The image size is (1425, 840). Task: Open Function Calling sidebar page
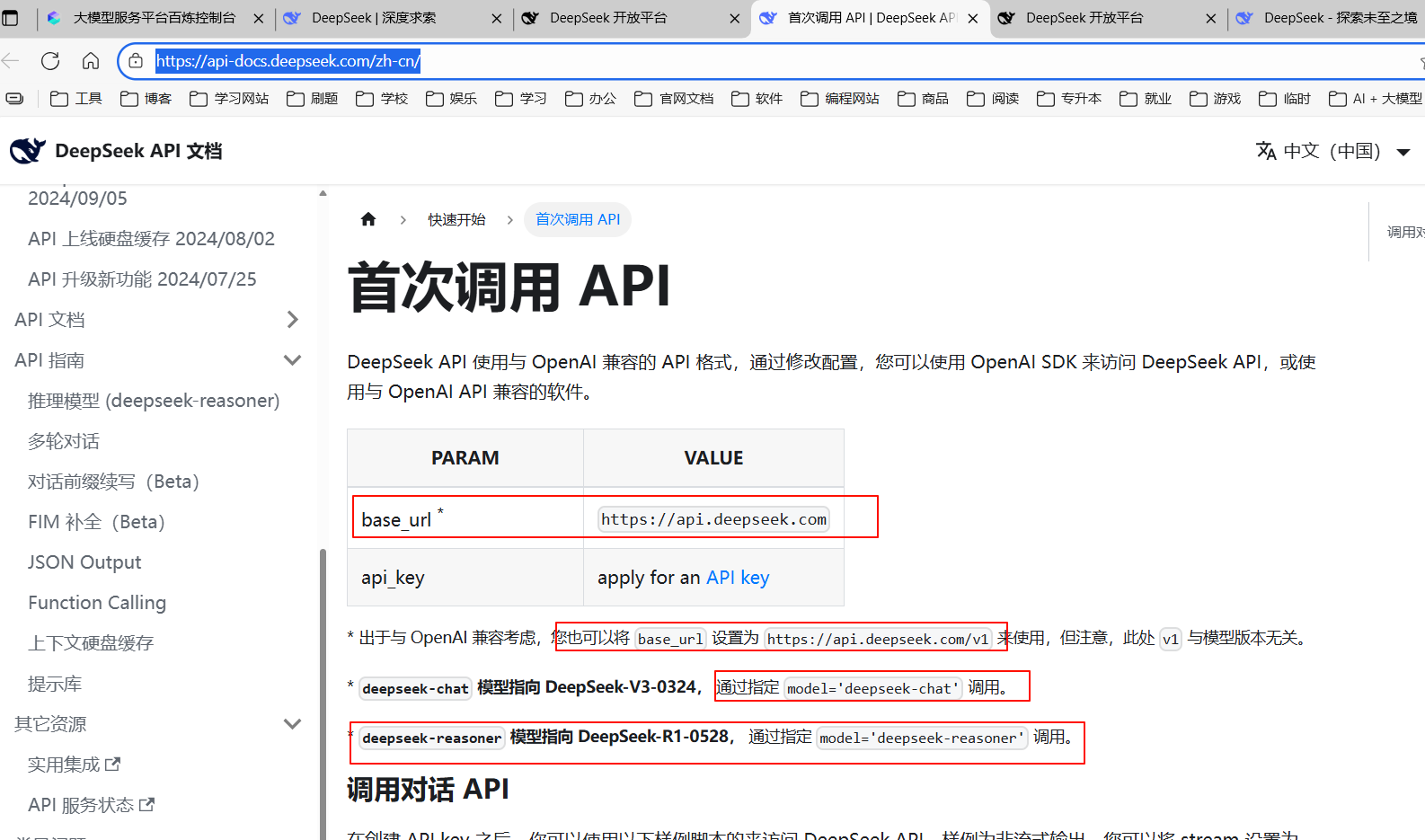pyautogui.click(x=97, y=603)
